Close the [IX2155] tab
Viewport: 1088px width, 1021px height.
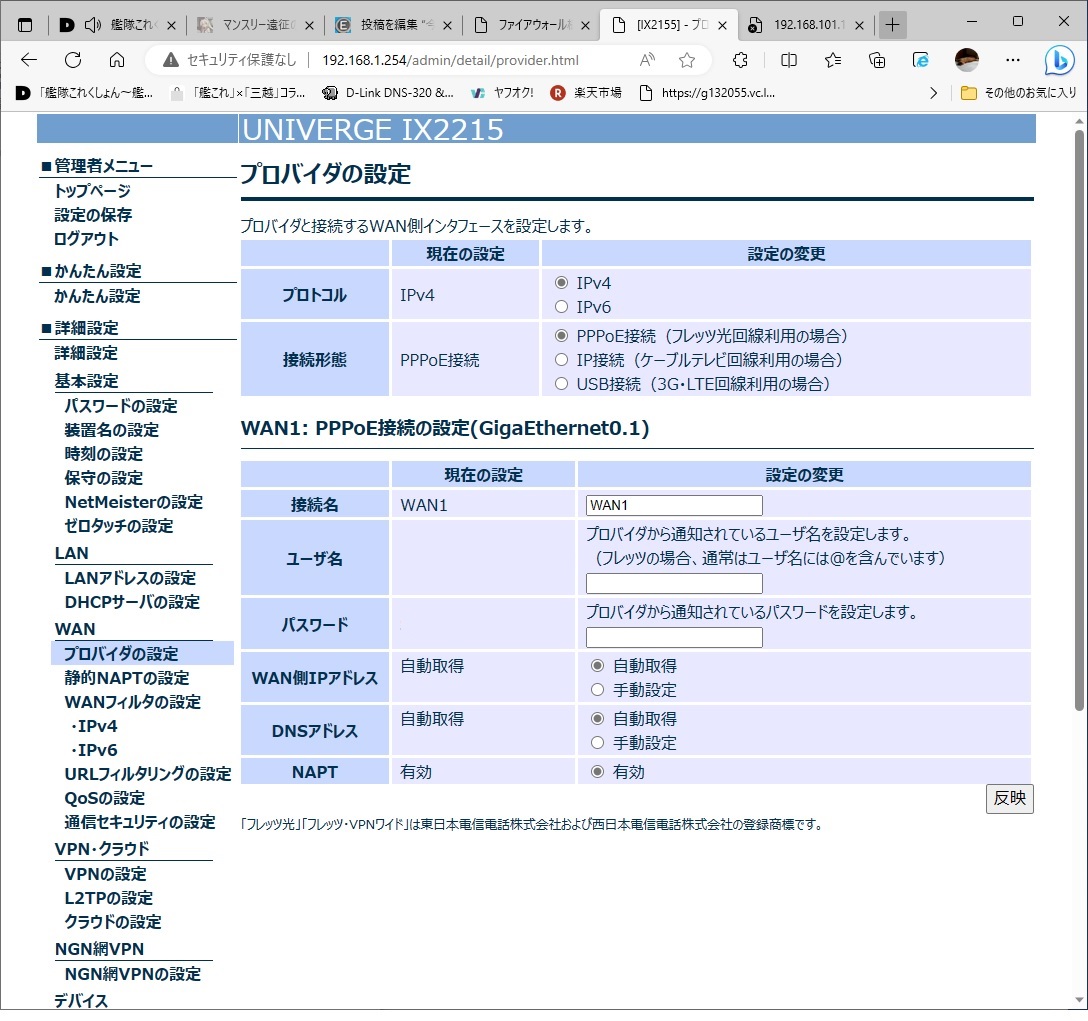click(x=722, y=26)
